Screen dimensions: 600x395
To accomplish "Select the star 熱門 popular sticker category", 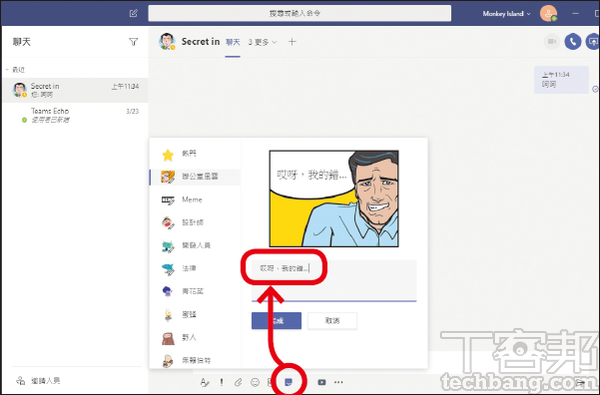I will point(195,154).
